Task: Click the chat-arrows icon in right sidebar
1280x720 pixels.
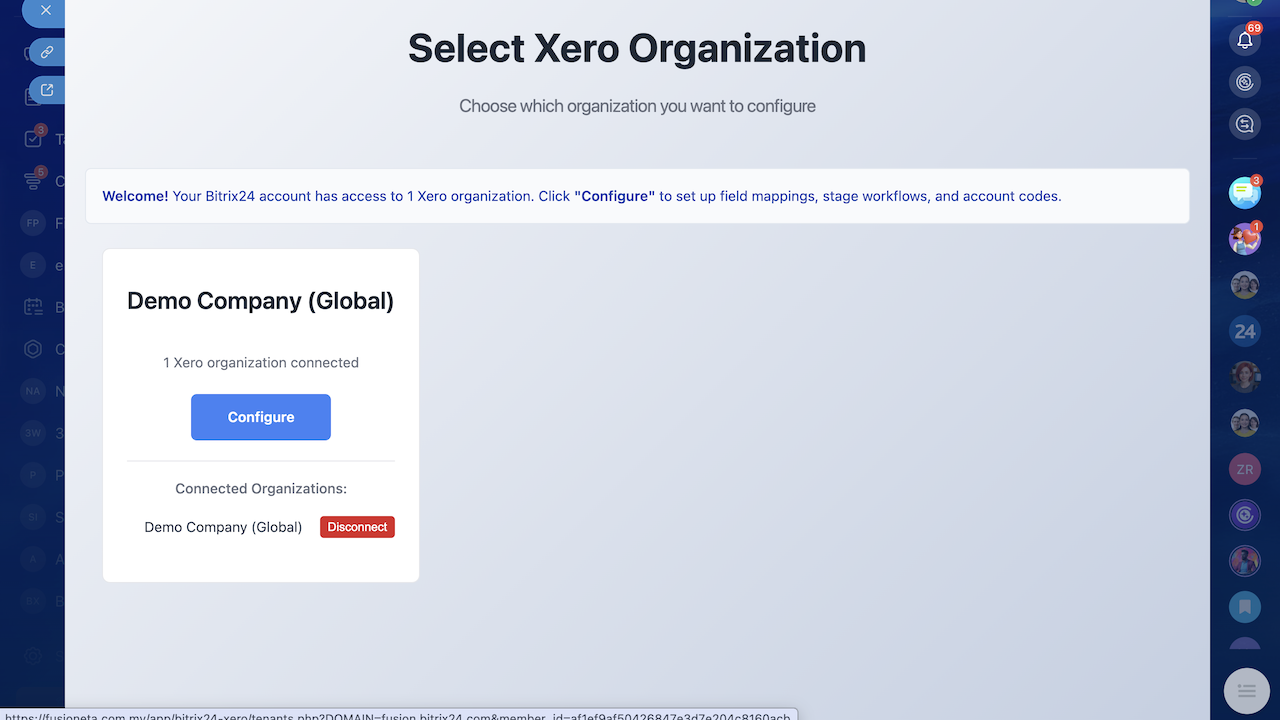Action: [x=1245, y=124]
